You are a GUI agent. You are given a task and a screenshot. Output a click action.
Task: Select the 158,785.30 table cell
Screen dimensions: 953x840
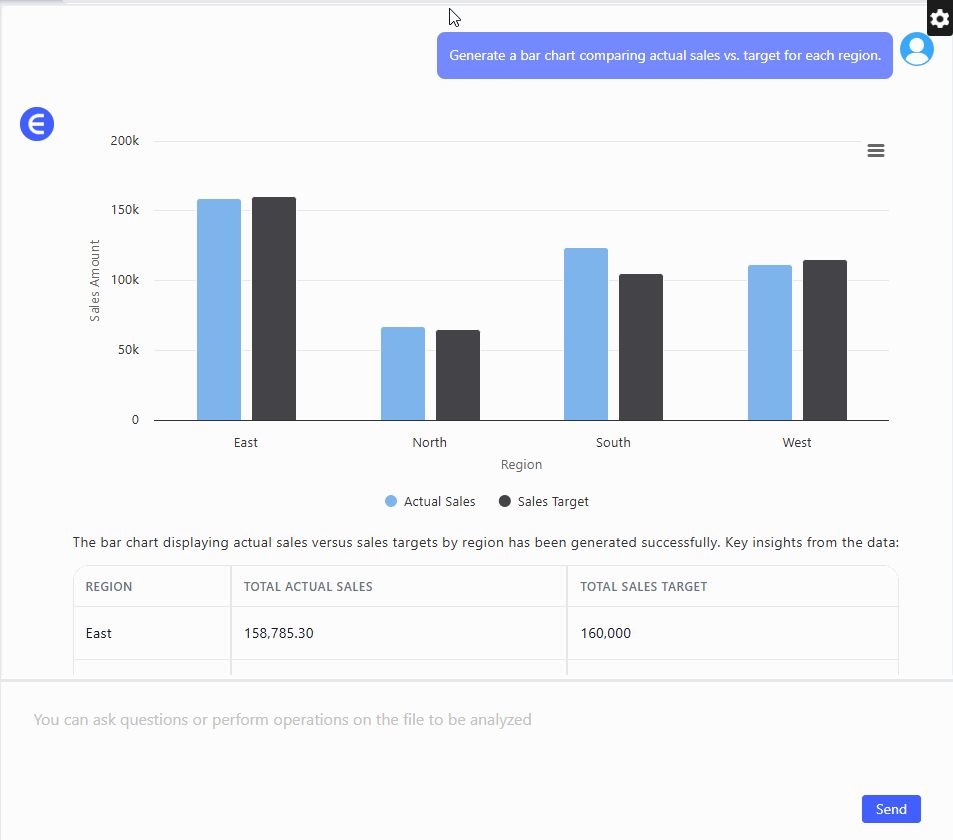[x=279, y=633]
